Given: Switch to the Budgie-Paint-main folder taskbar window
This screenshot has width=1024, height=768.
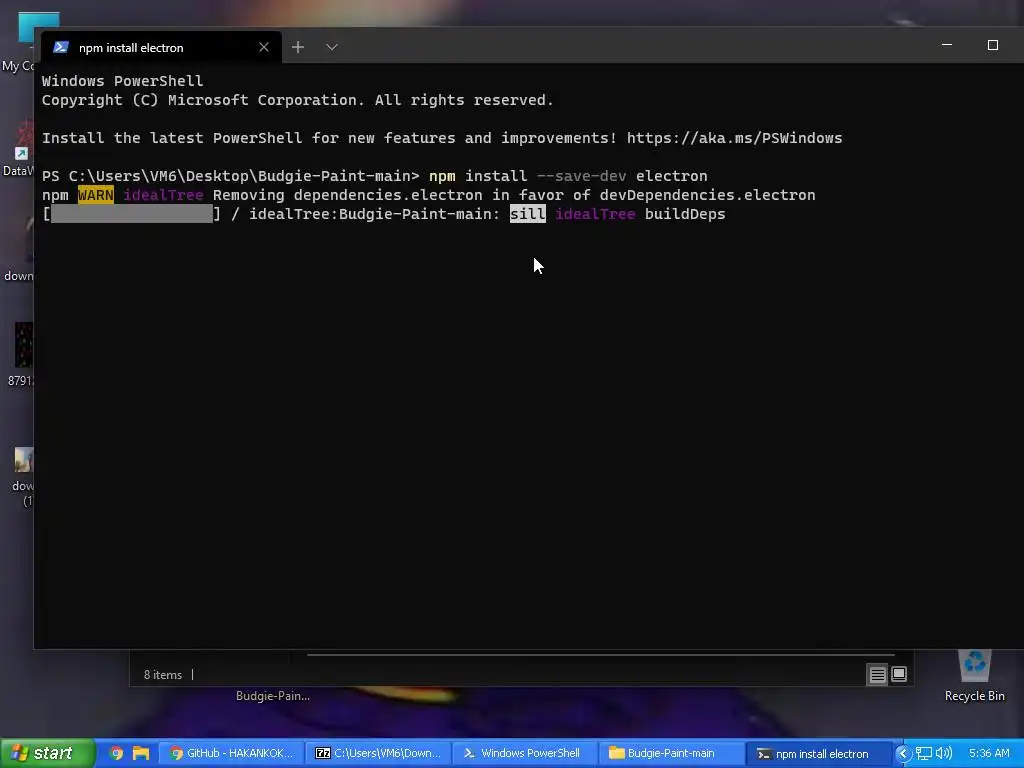Looking at the screenshot, I should pyautogui.click(x=671, y=753).
